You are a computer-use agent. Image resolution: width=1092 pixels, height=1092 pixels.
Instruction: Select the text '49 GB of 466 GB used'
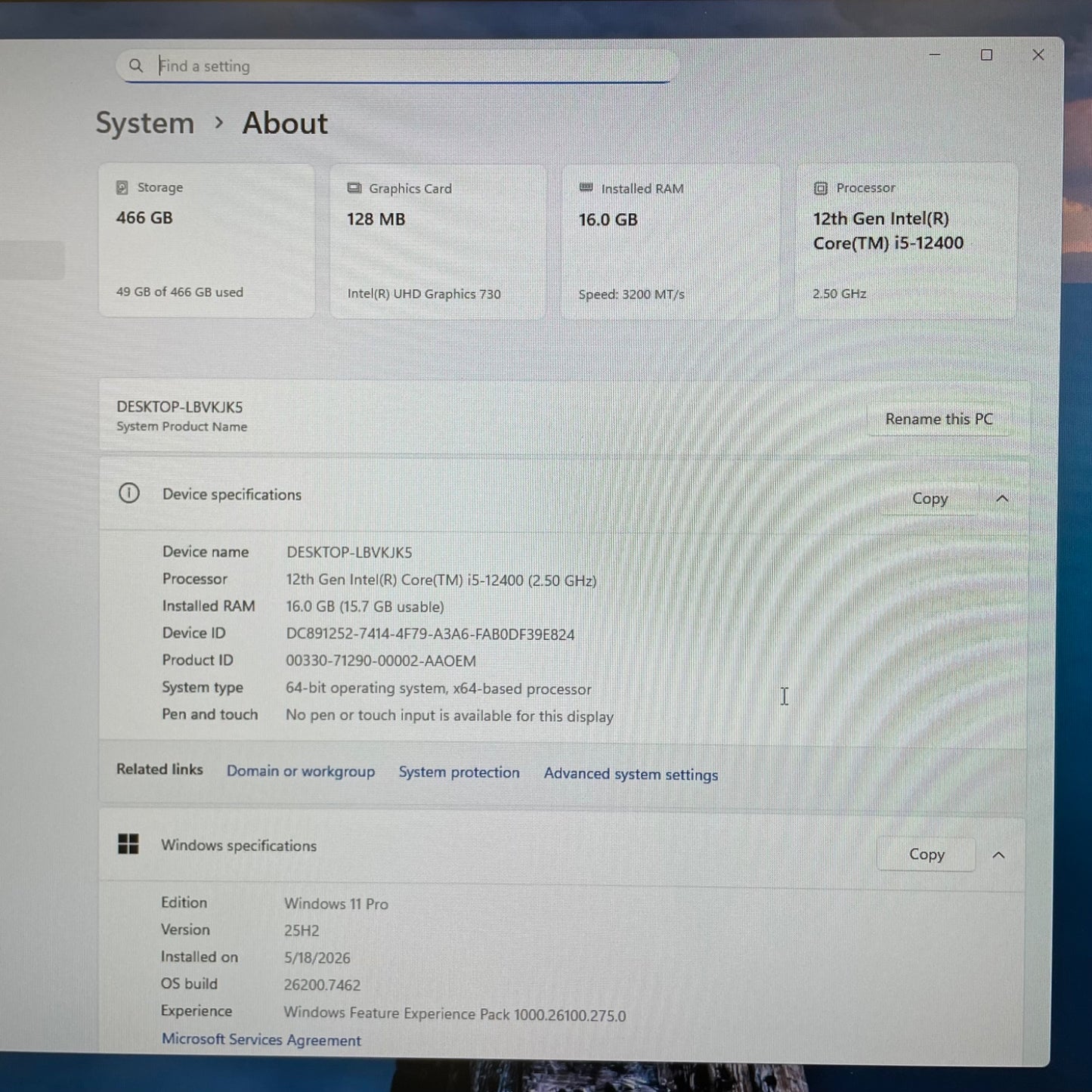(x=180, y=292)
